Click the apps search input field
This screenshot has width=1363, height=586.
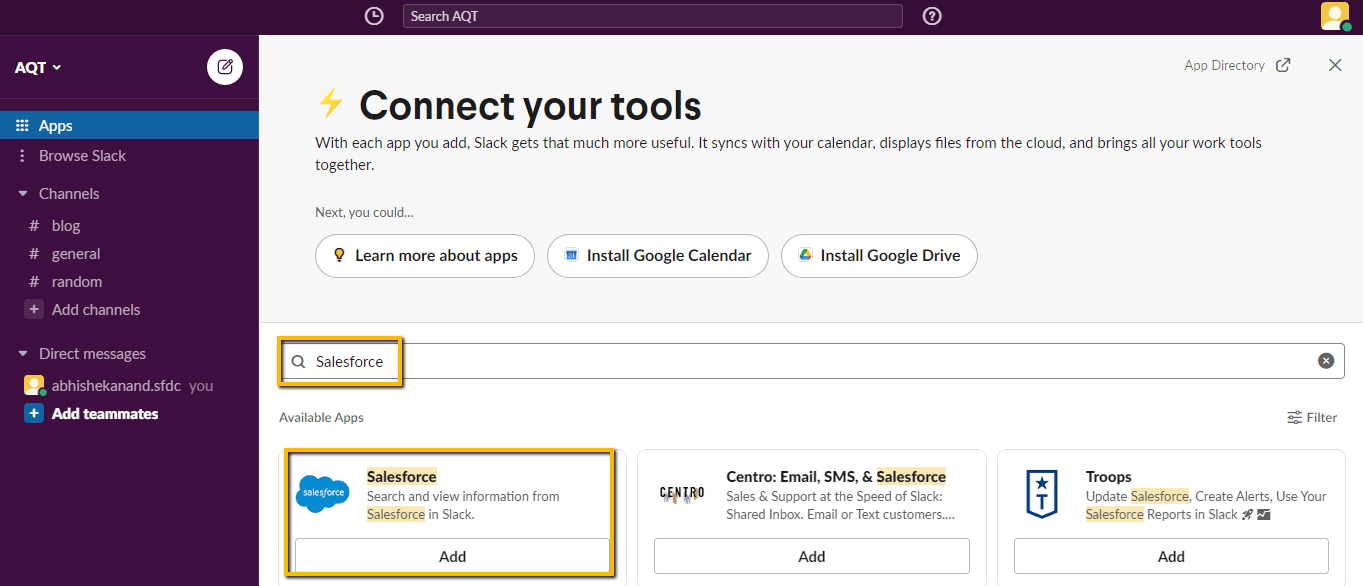point(812,361)
